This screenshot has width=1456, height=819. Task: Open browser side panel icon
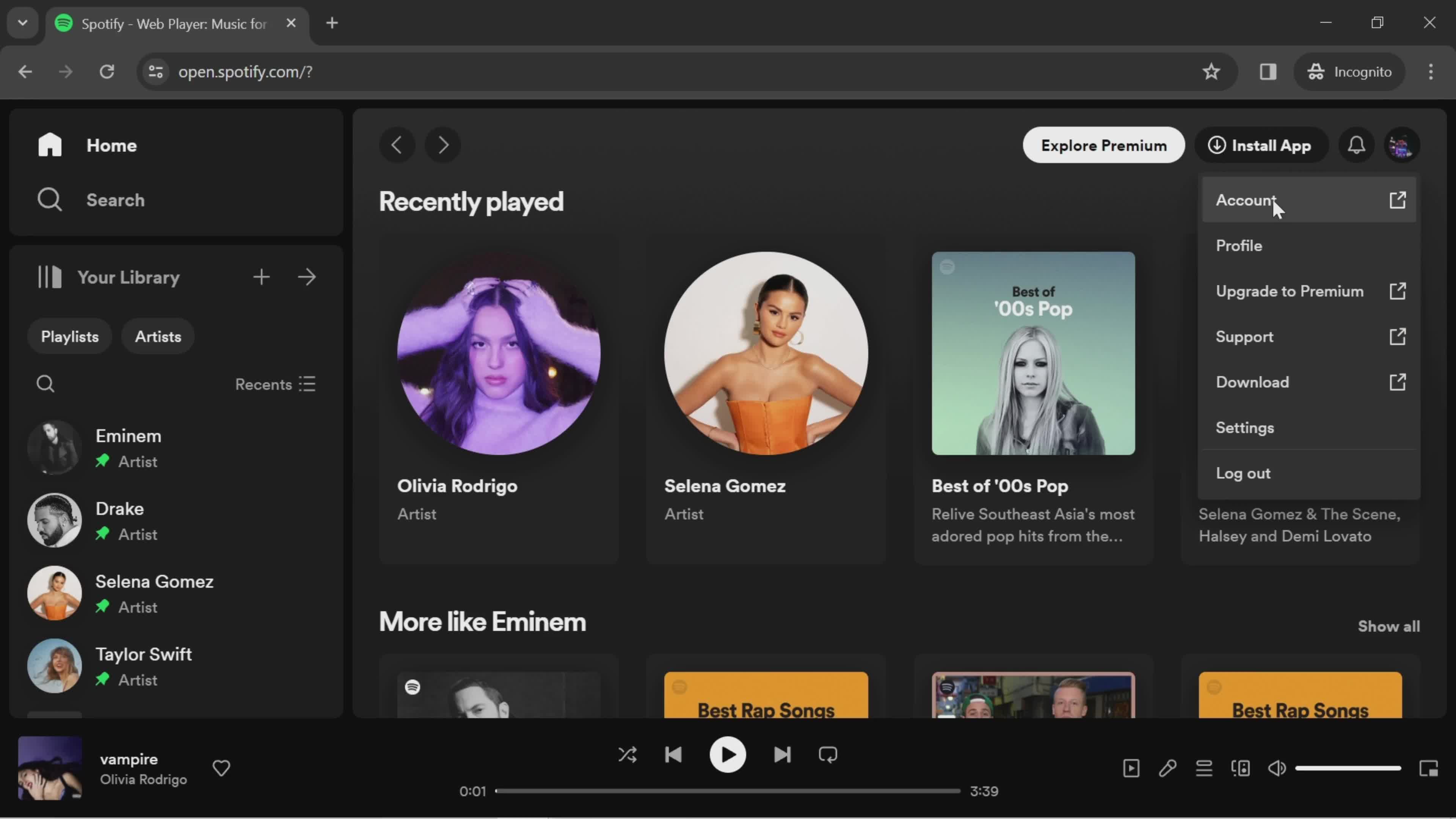(x=1268, y=72)
